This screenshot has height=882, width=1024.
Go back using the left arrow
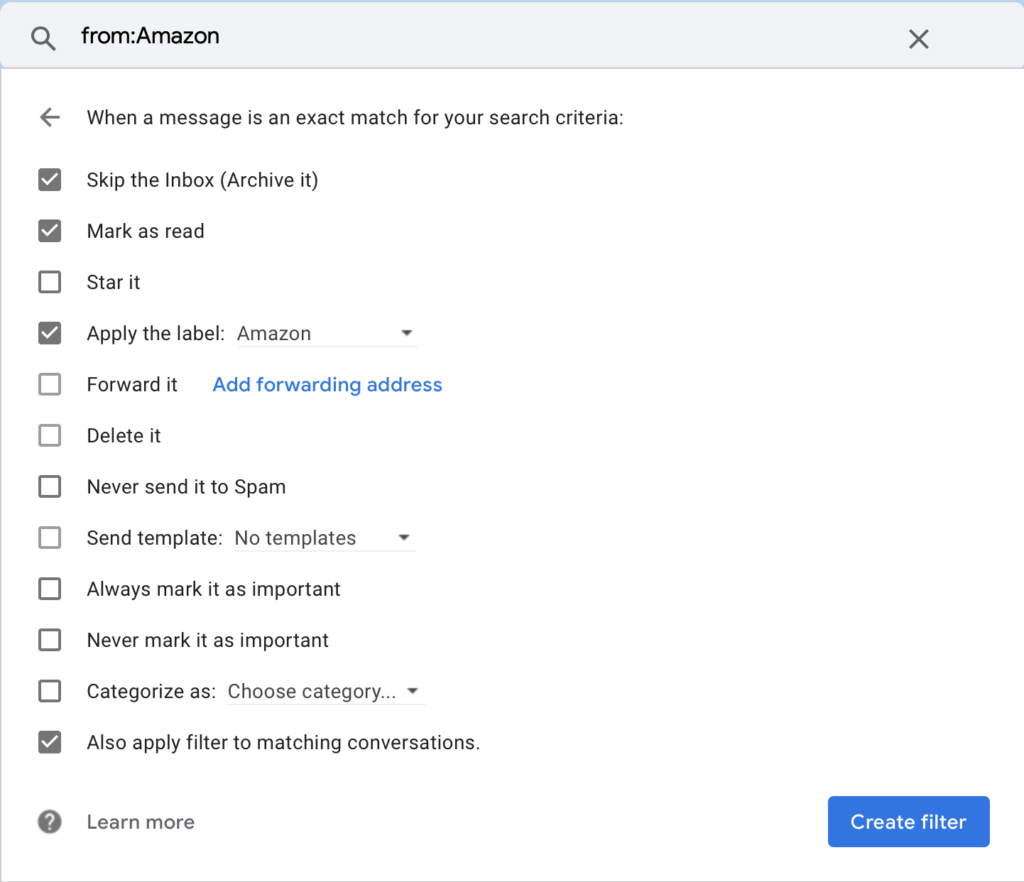pyautogui.click(x=50, y=118)
